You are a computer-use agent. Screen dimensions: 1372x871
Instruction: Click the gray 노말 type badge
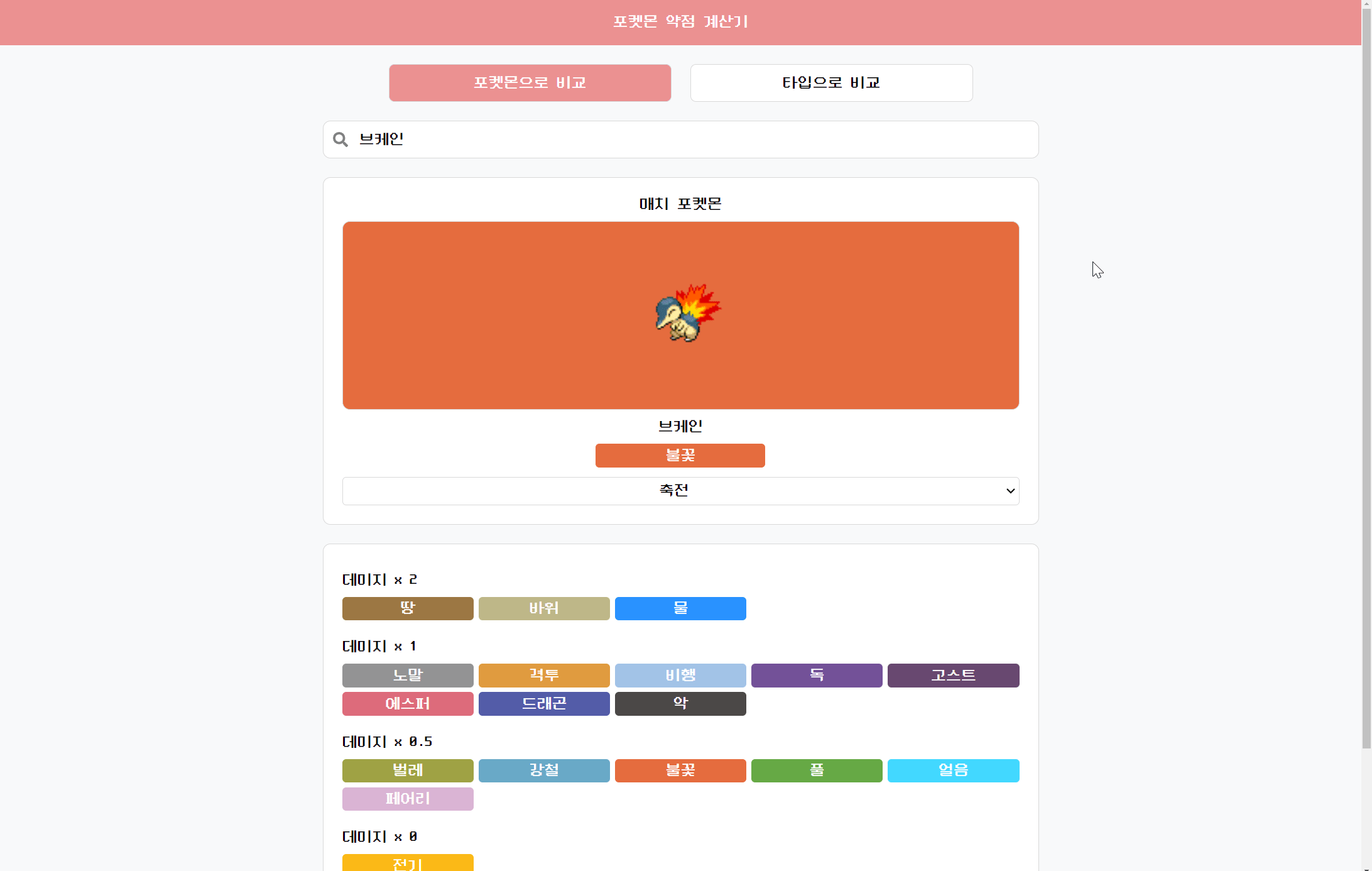pyautogui.click(x=408, y=676)
